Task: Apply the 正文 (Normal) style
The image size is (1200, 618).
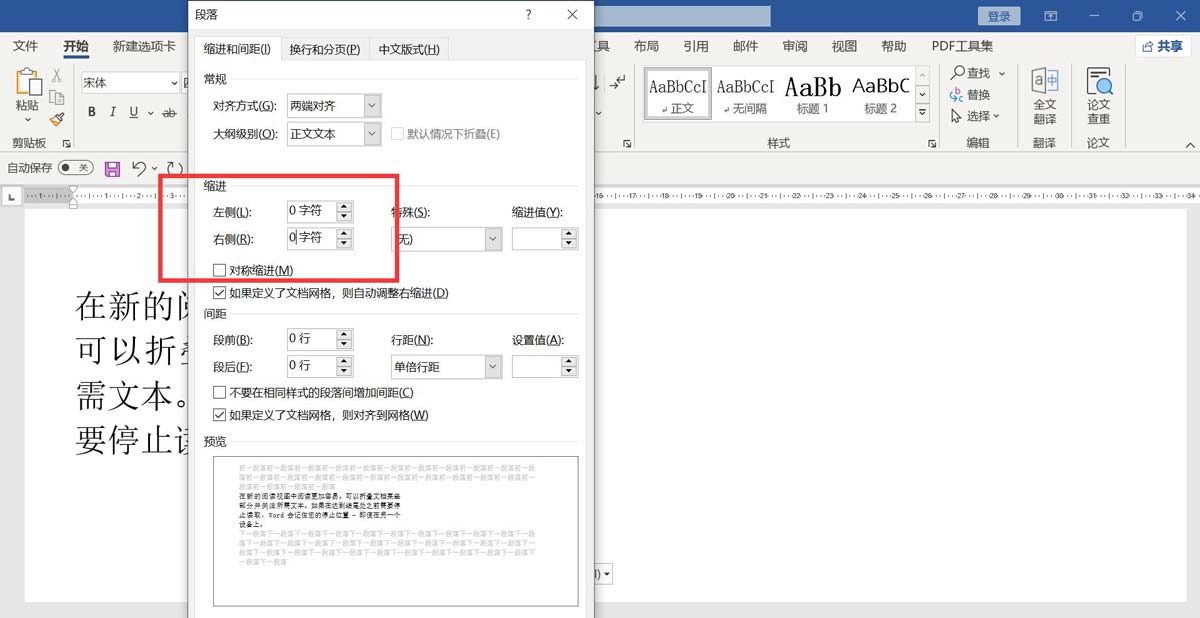Action: coord(678,95)
